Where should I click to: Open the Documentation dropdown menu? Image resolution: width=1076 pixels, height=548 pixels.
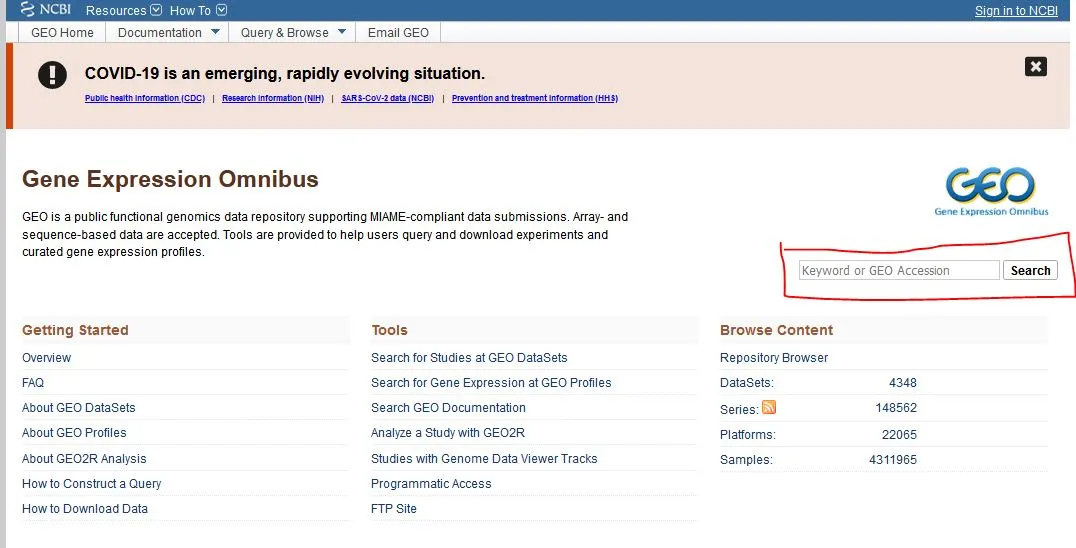click(x=168, y=32)
